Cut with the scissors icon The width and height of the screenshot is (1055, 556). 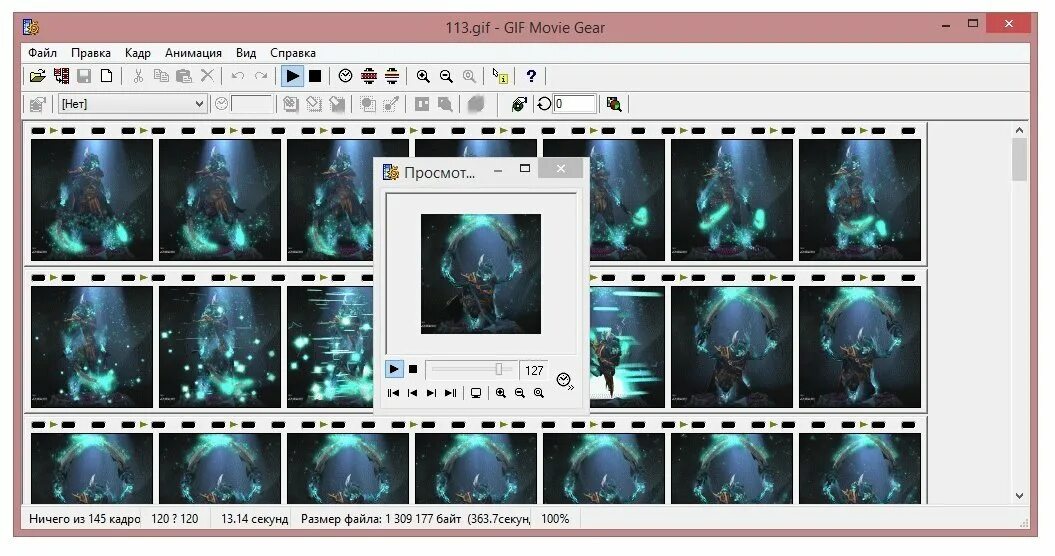pyautogui.click(x=138, y=76)
